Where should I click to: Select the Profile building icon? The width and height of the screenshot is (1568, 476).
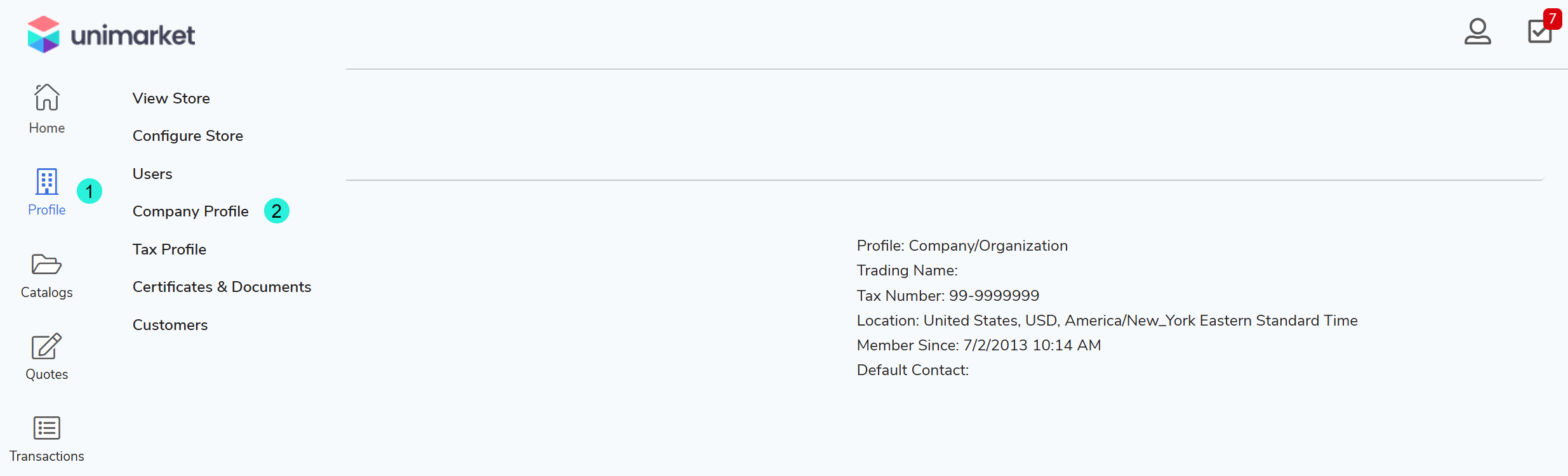(x=46, y=182)
